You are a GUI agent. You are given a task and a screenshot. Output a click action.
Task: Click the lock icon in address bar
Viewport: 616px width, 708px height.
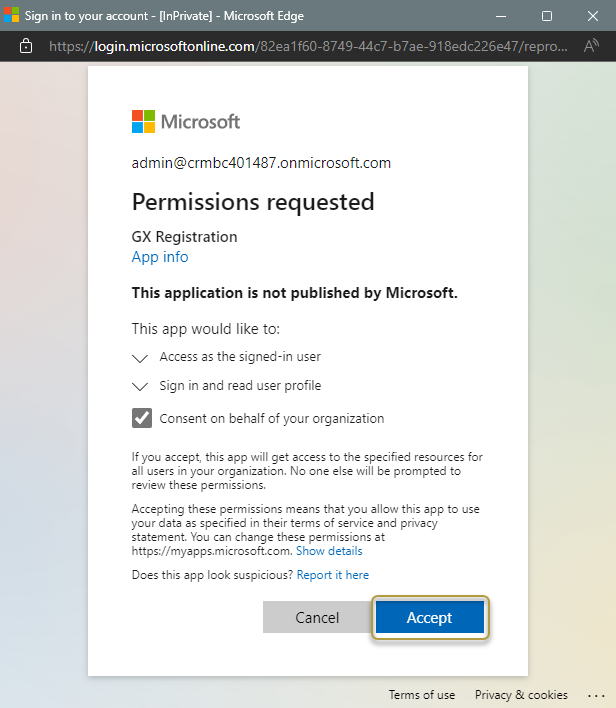point(26,46)
